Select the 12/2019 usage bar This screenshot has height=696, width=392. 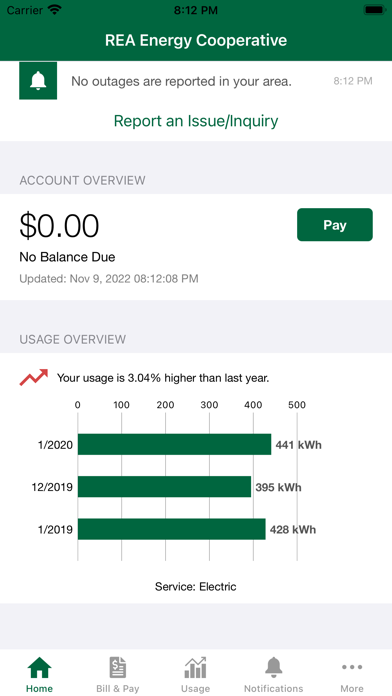tap(164, 486)
